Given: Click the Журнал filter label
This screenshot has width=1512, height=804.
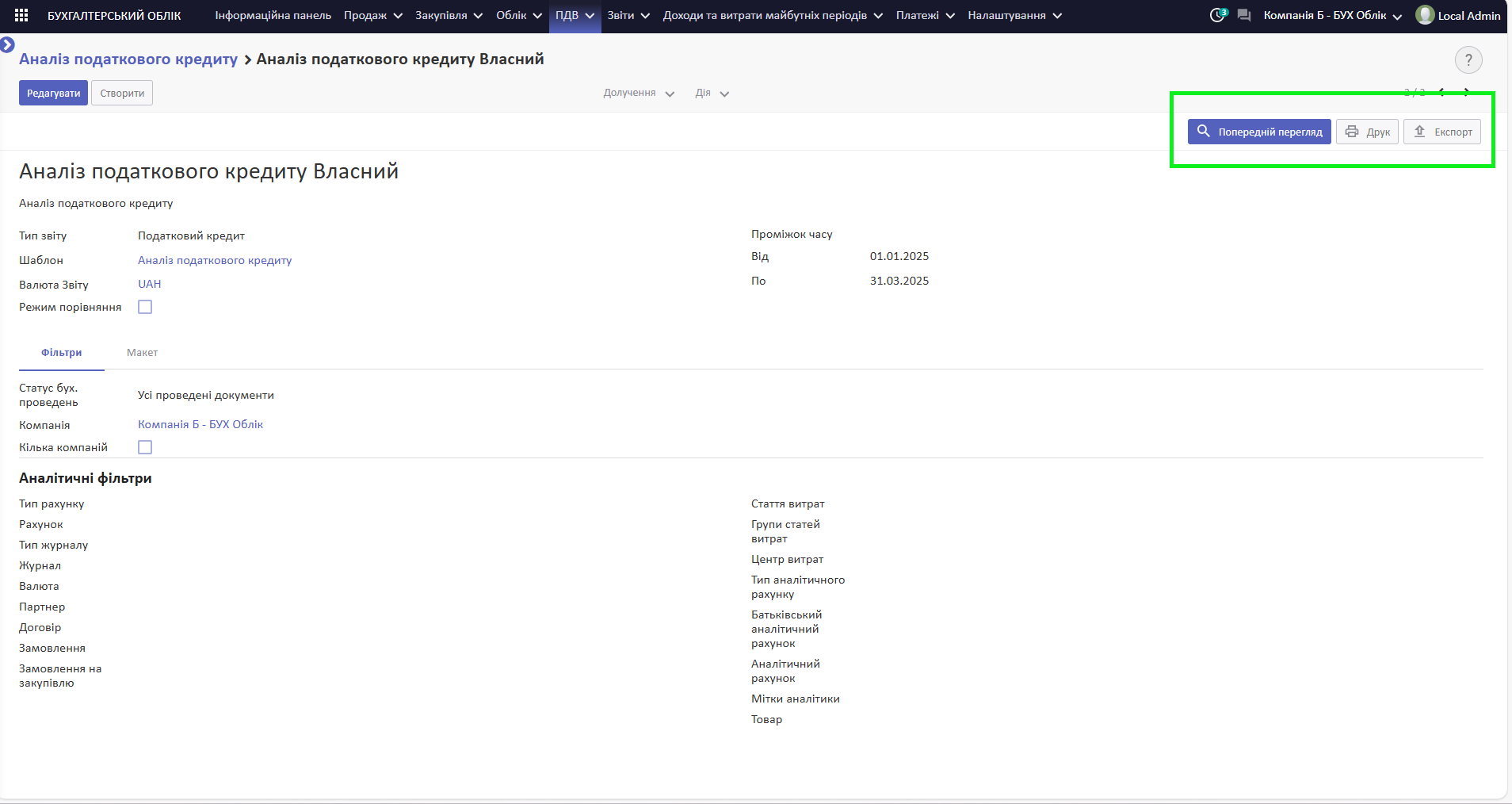Looking at the screenshot, I should pyautogui.click(x=40, y=565).
